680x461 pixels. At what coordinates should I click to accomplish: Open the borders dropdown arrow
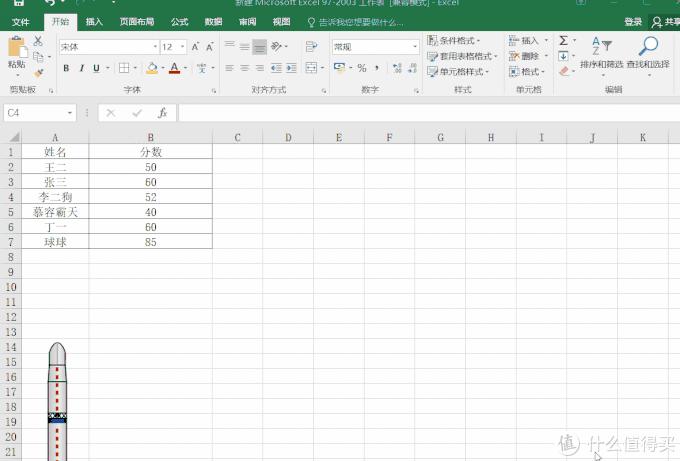tap(135, 68)
